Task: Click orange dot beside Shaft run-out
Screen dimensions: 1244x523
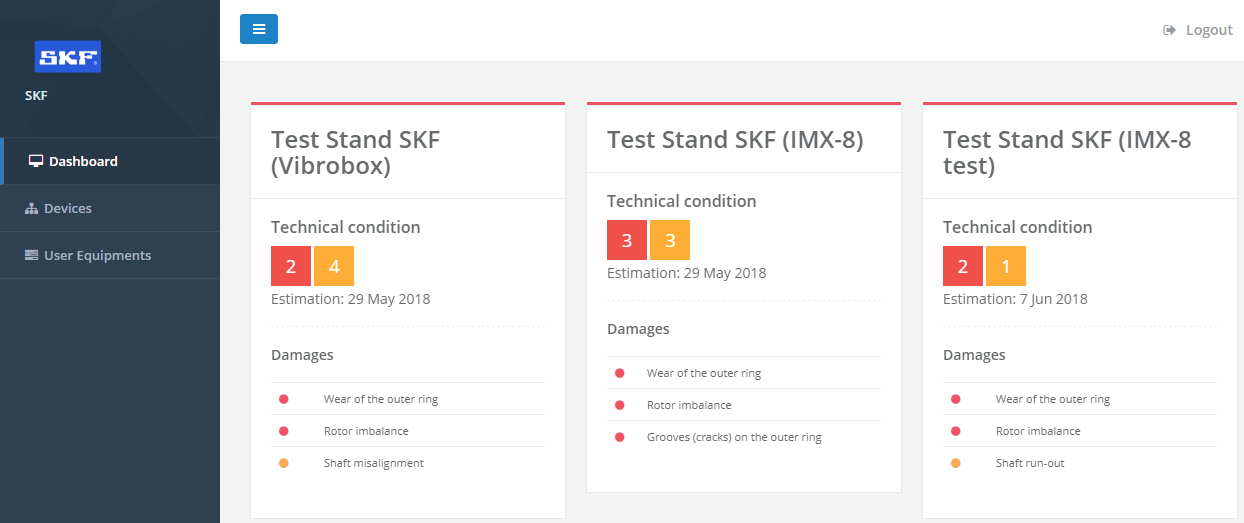Action: 956,463
